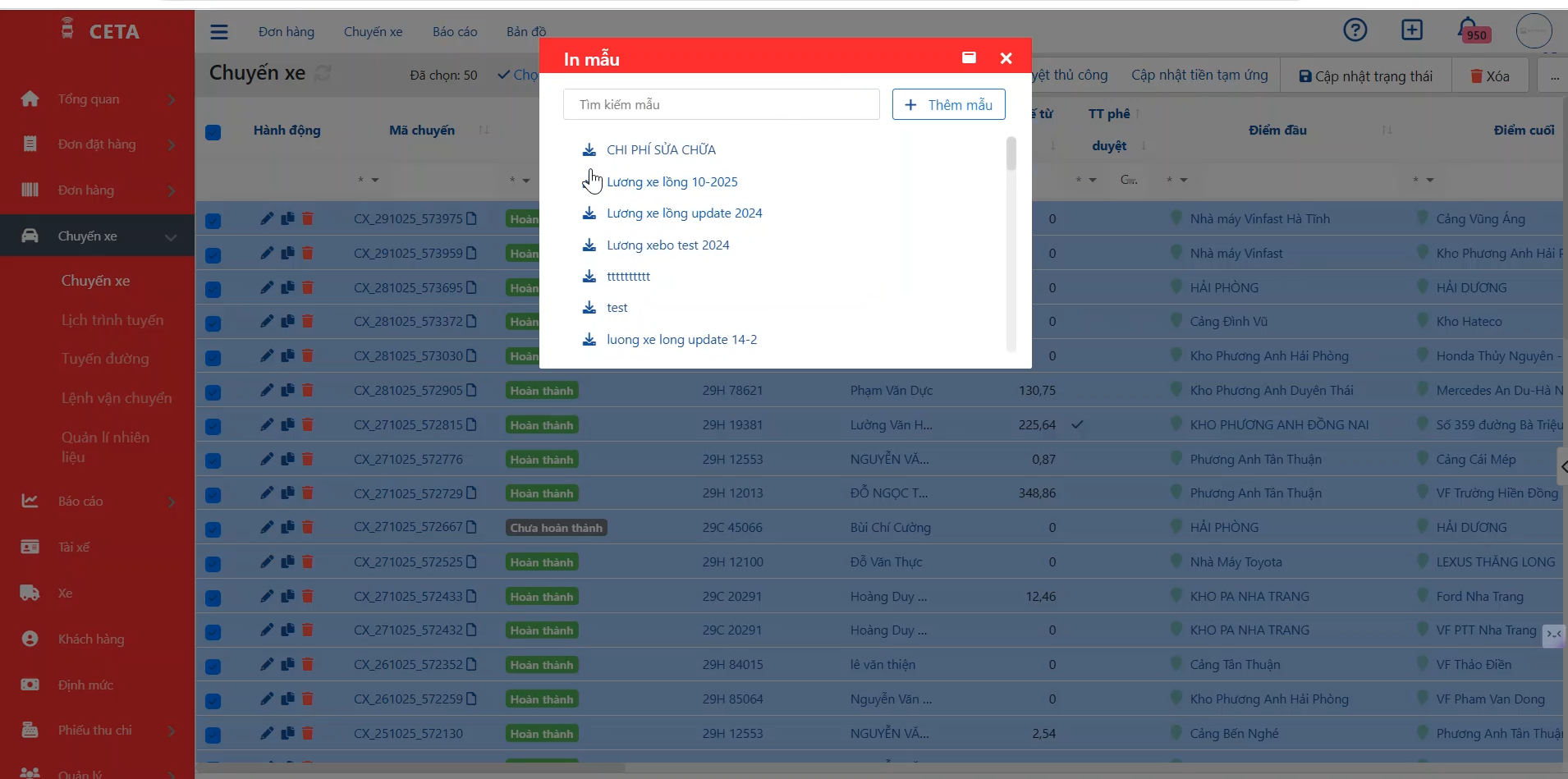
Task: Click the hamburger menu icon
Action: pyautogui.click(x=218, y=32)
